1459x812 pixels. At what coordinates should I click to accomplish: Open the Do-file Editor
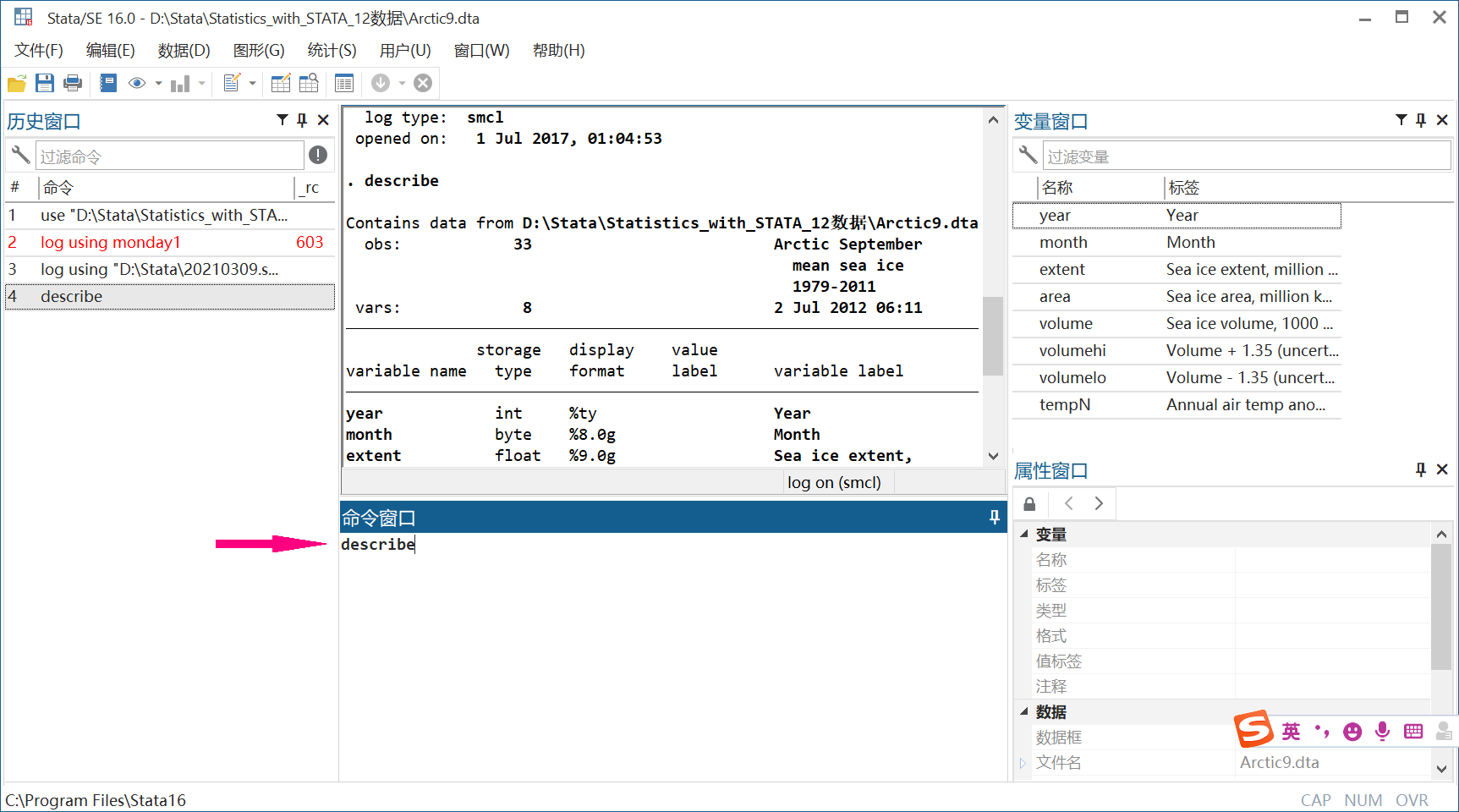233,83
